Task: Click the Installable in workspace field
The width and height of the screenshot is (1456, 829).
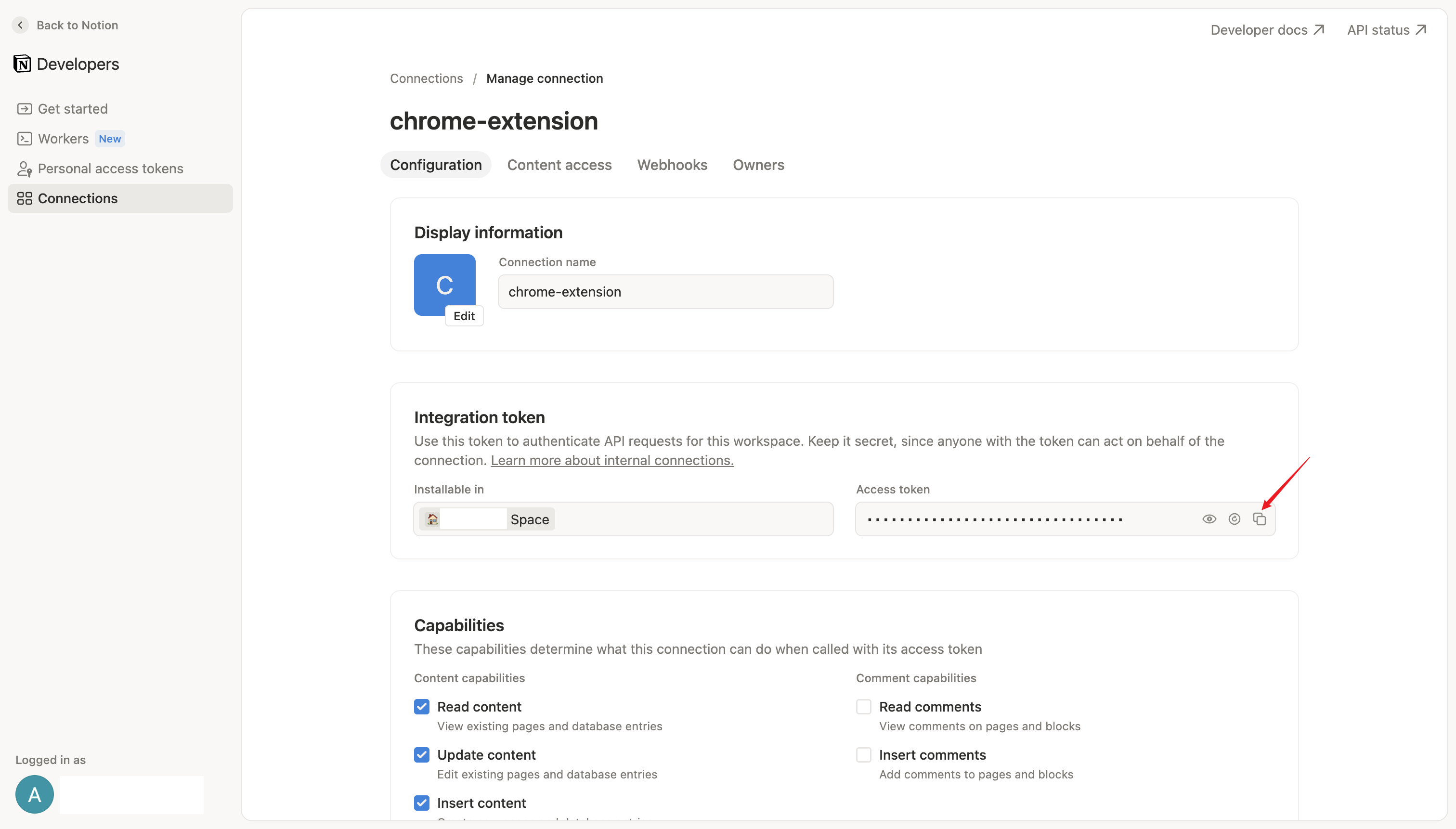Action: (x=623, y=518)
